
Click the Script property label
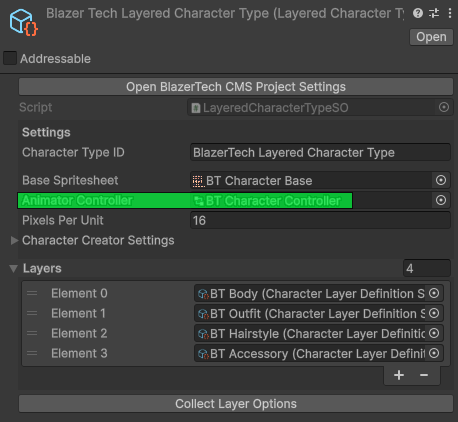click(x=36, y=107)
